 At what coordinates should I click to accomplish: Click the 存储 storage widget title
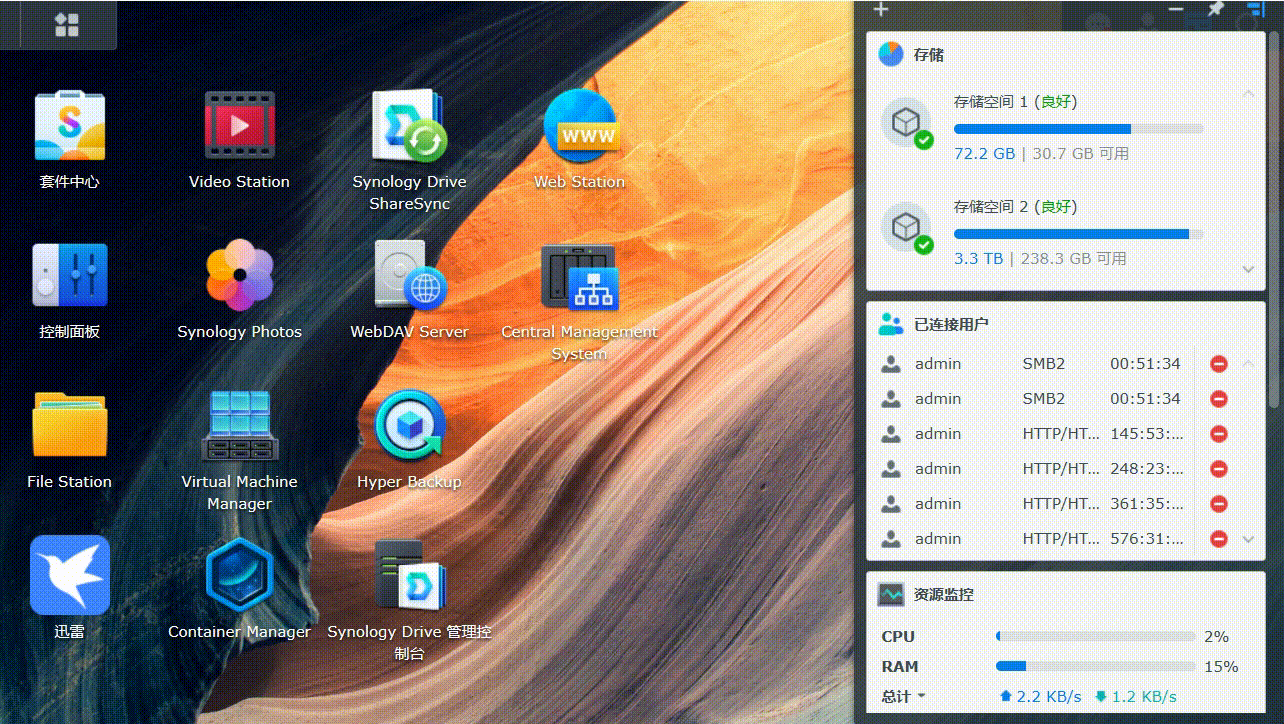click(x=928, y=55)
